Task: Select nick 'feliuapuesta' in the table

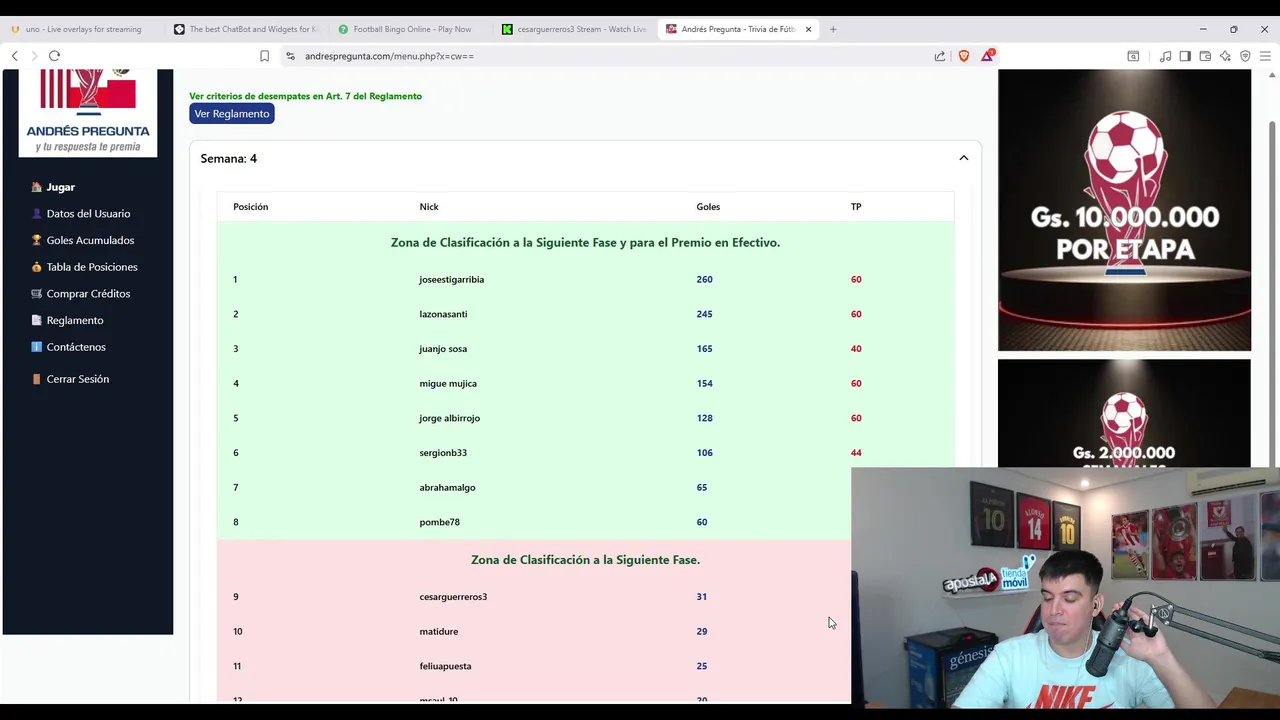Action: [x=445, y=666]
